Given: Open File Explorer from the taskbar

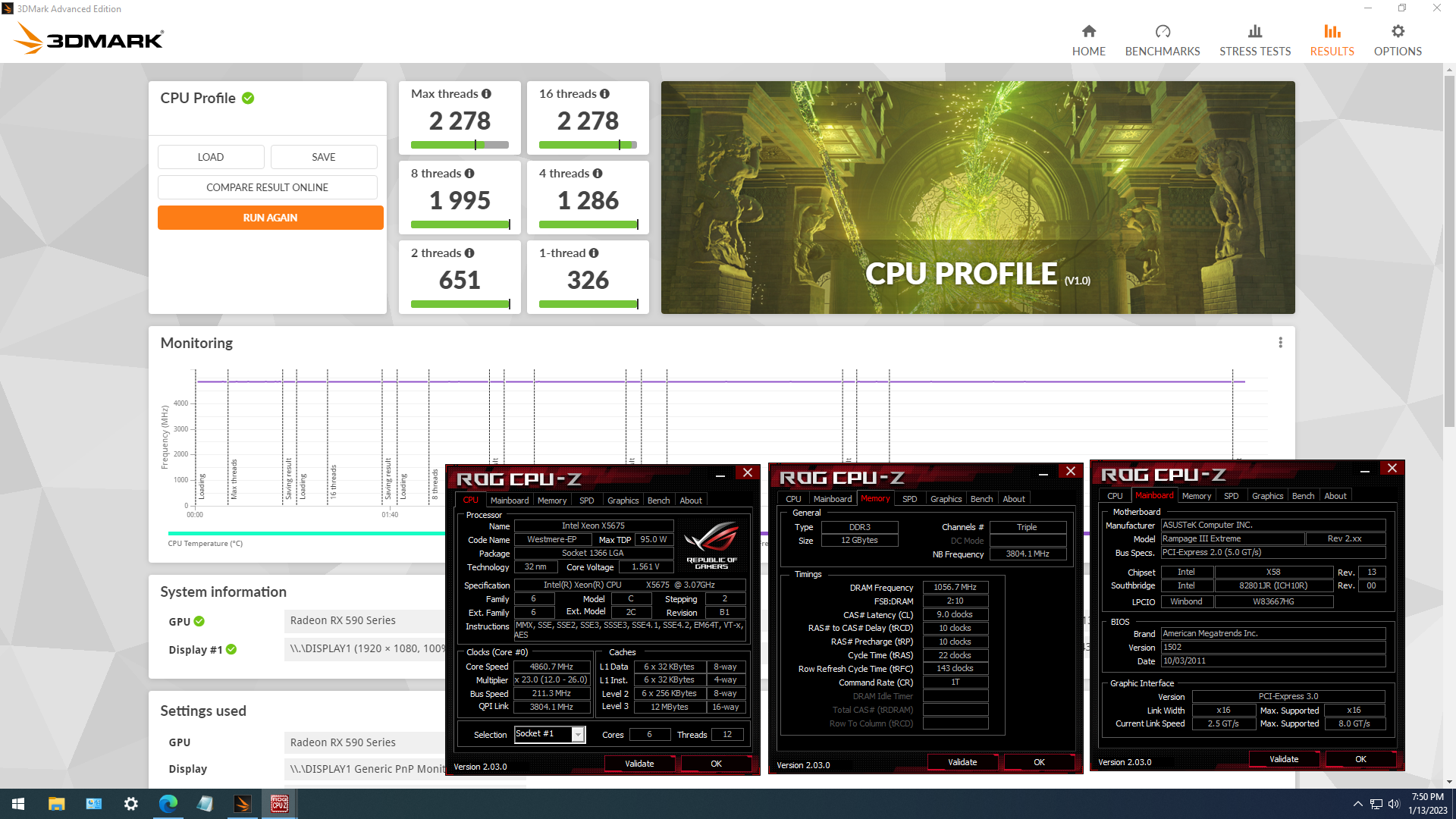Looking at the screenshot, I should click(x=56, y=804).
